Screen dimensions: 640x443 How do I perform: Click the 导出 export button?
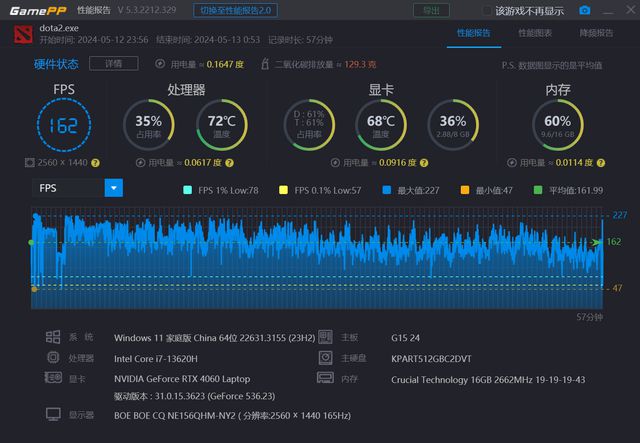pos(430,11)
